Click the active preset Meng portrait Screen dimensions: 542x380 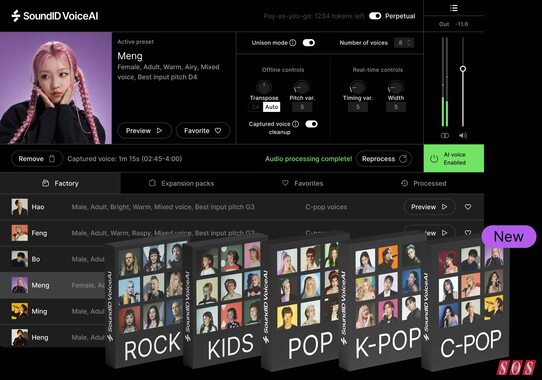(56, 88)
